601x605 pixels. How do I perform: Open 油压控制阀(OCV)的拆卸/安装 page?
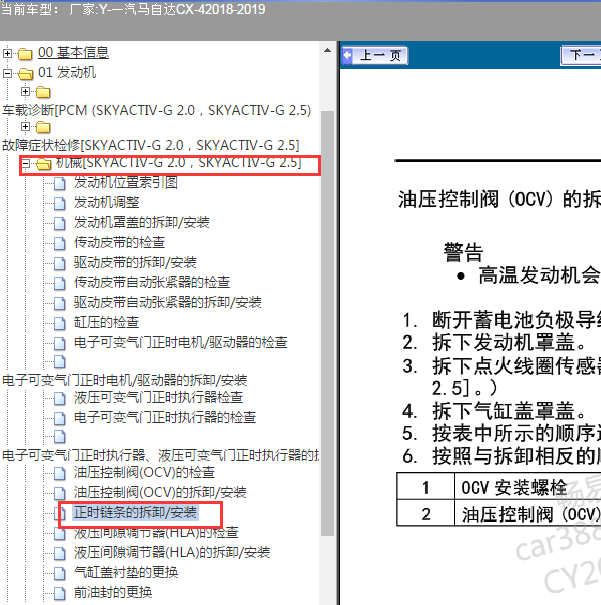point(160,493)
